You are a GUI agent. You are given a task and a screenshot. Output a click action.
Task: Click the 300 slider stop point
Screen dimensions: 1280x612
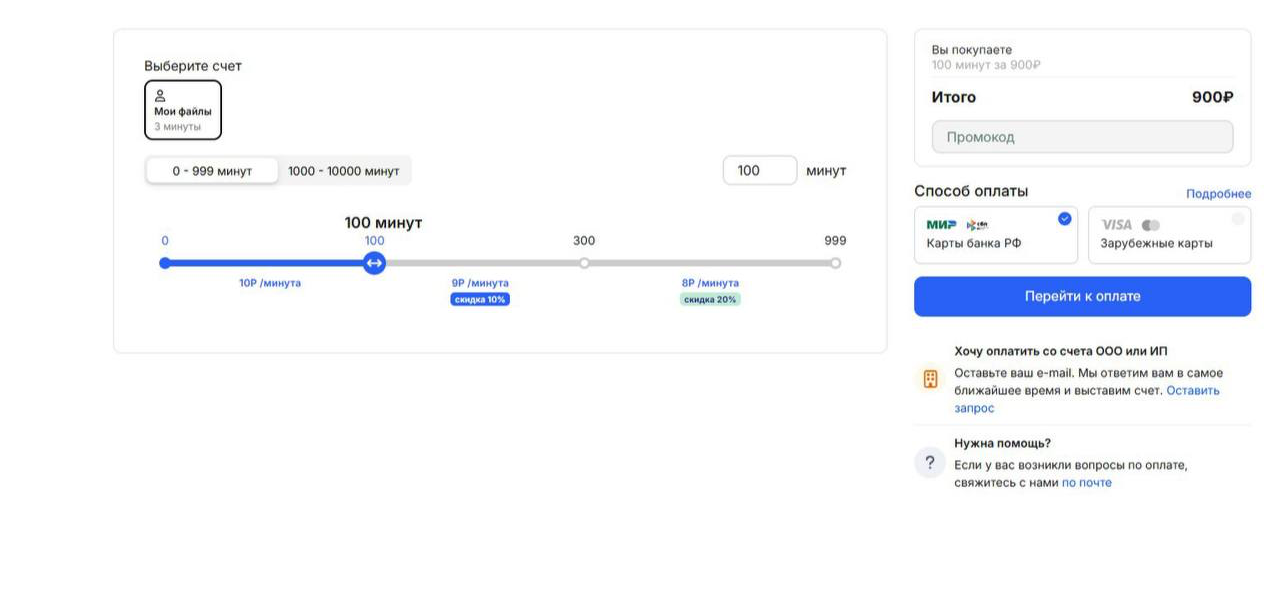click(x=584, y=263)
